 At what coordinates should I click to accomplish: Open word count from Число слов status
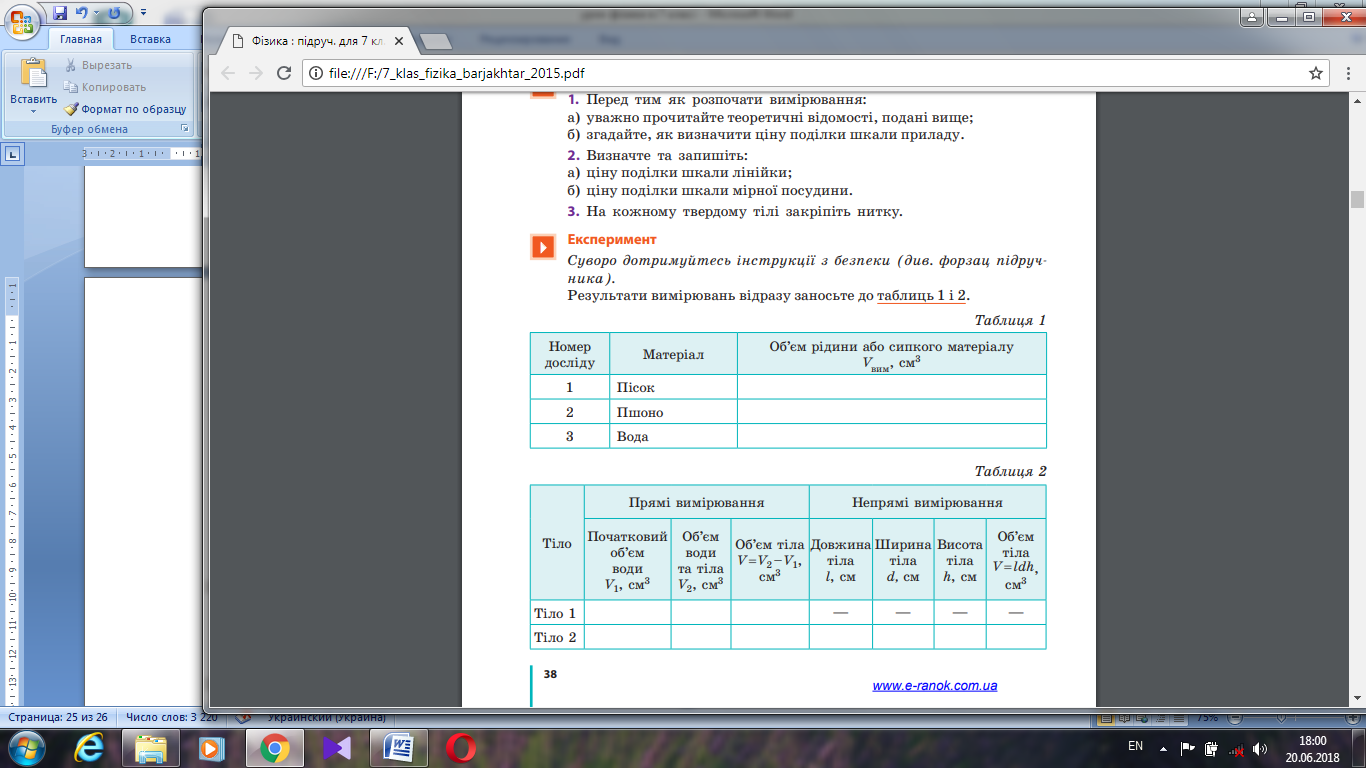pyautogui.click(x=171, y=717)
